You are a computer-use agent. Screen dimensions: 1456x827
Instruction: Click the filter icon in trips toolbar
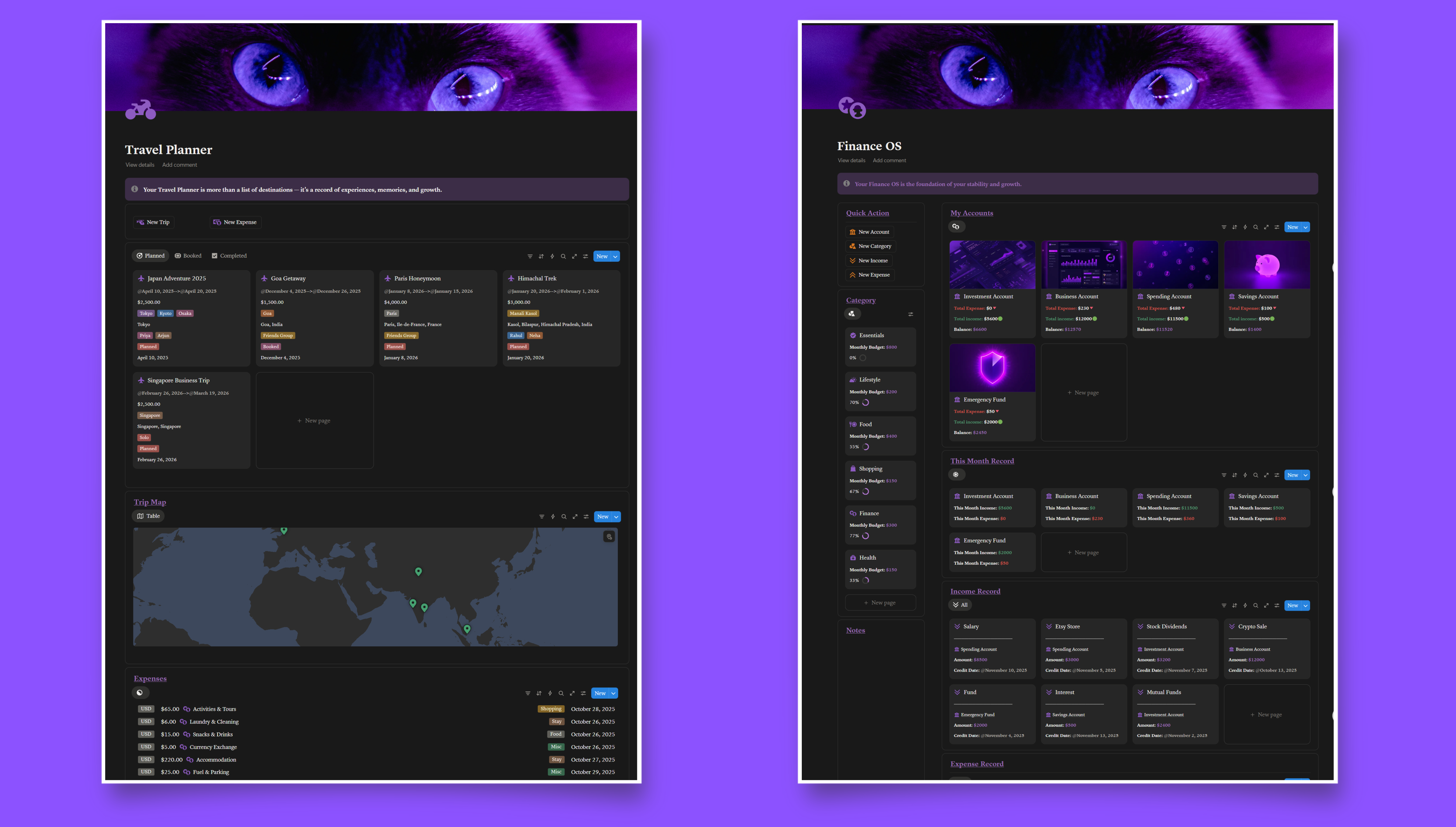[x=529, y=256]
